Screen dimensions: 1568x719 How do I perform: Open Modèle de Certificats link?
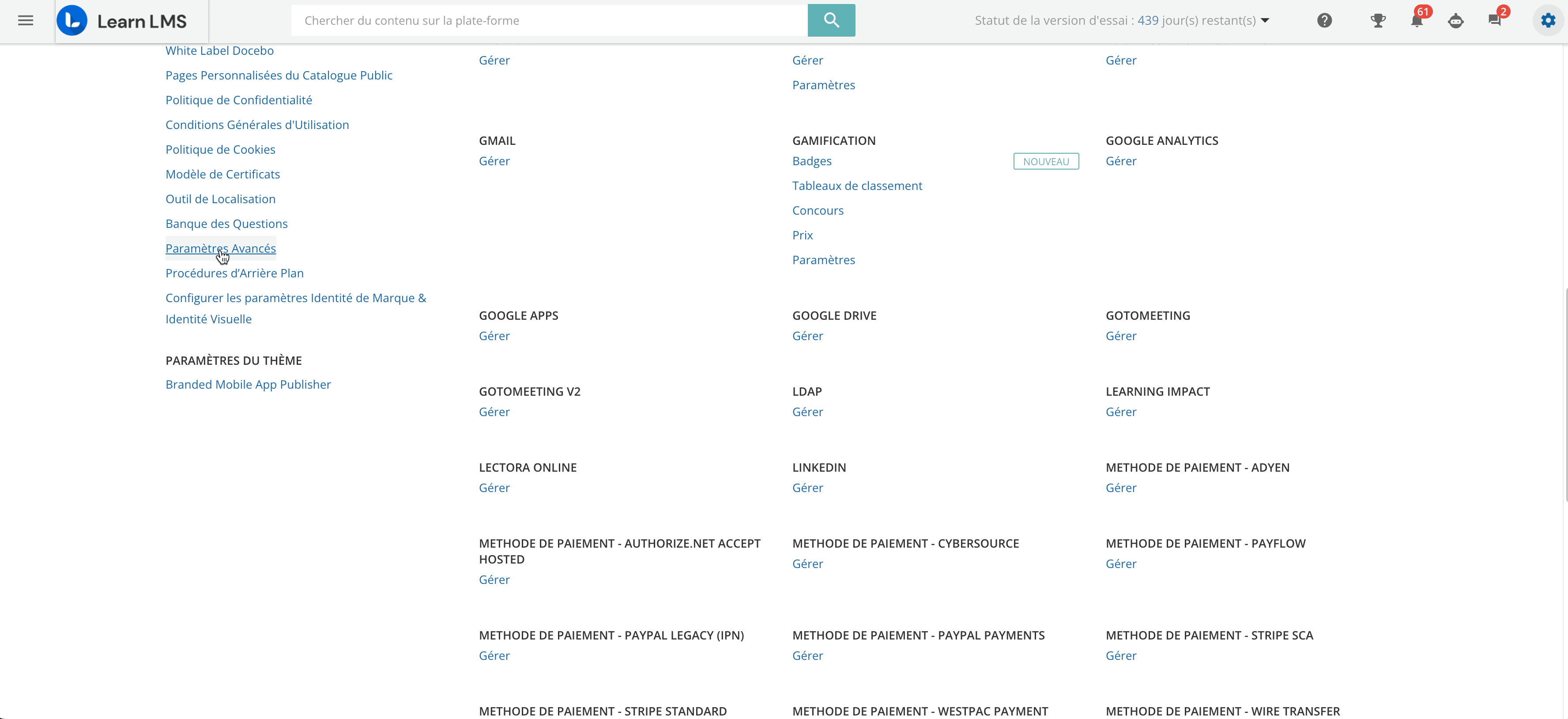(x=223, y=174)
